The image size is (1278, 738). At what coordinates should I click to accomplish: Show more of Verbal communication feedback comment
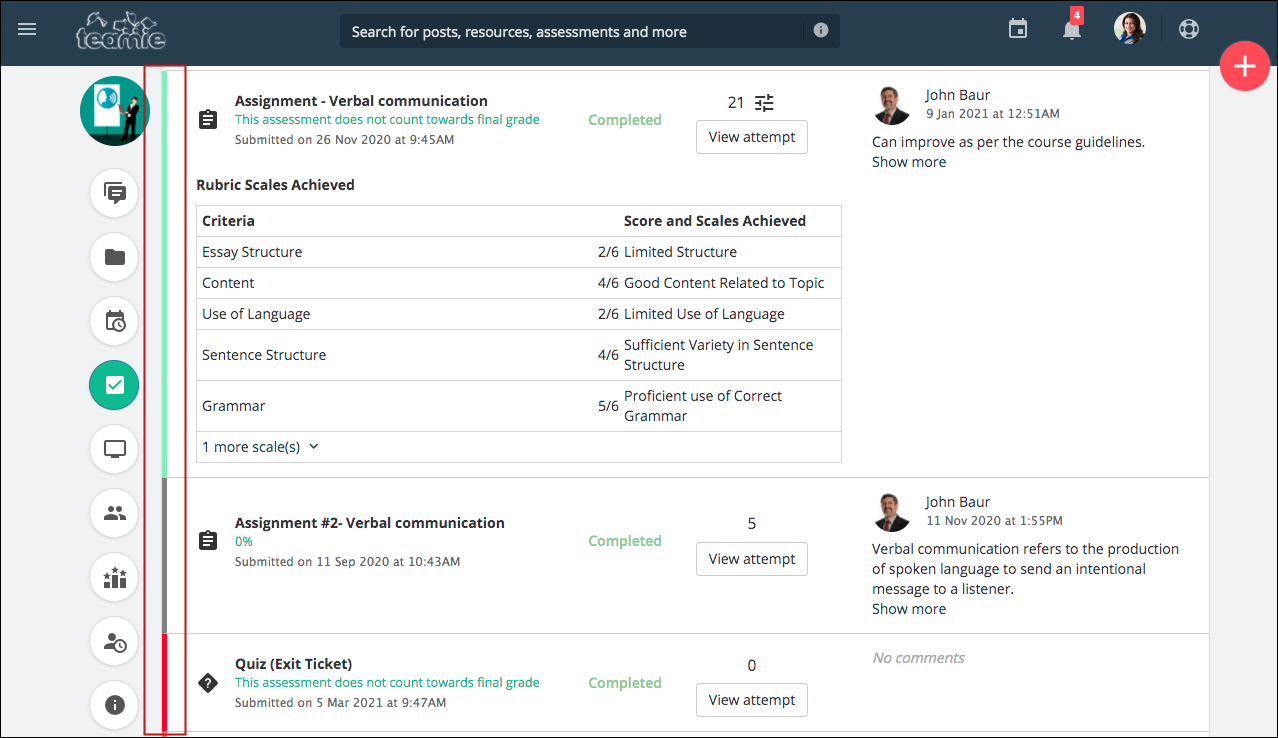[x=908, y=609]
